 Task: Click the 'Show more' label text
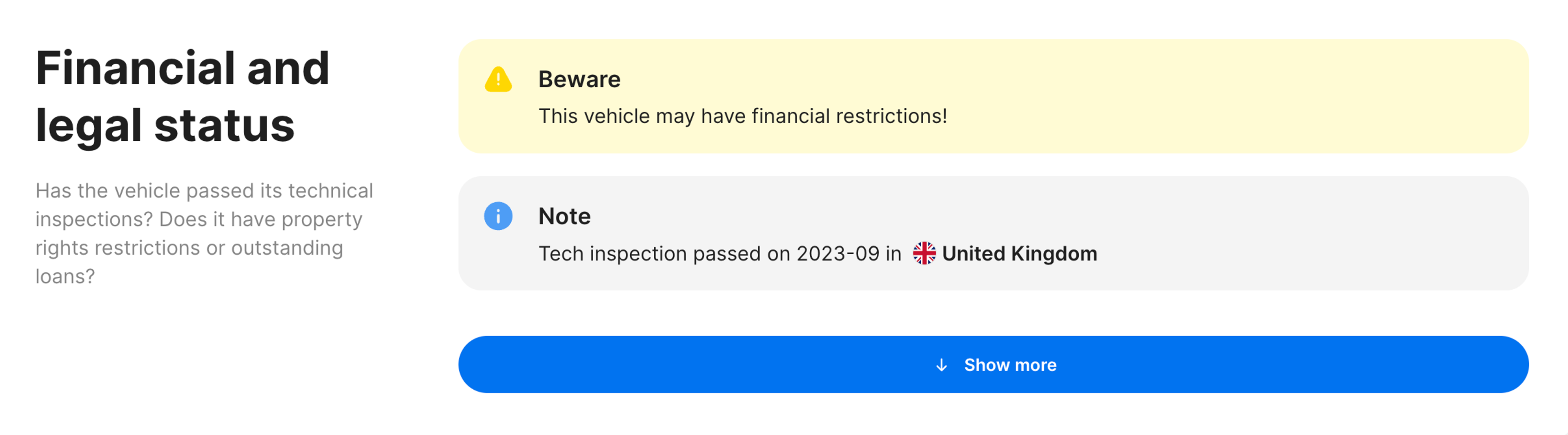(1011, 365)
